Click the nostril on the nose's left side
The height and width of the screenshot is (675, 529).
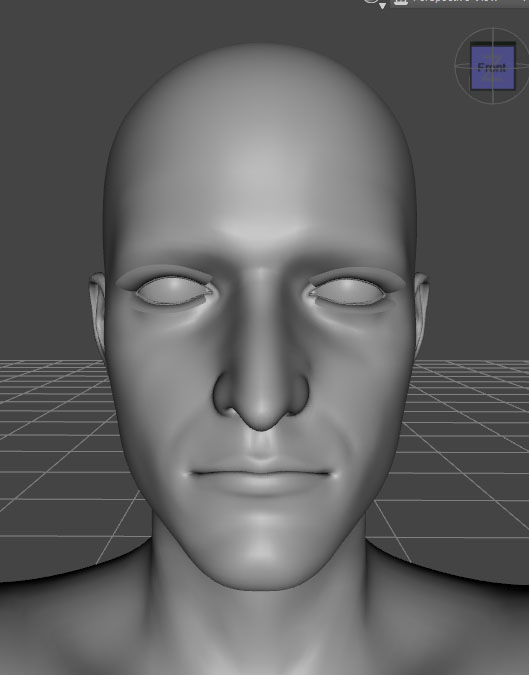tap(224, 394)
